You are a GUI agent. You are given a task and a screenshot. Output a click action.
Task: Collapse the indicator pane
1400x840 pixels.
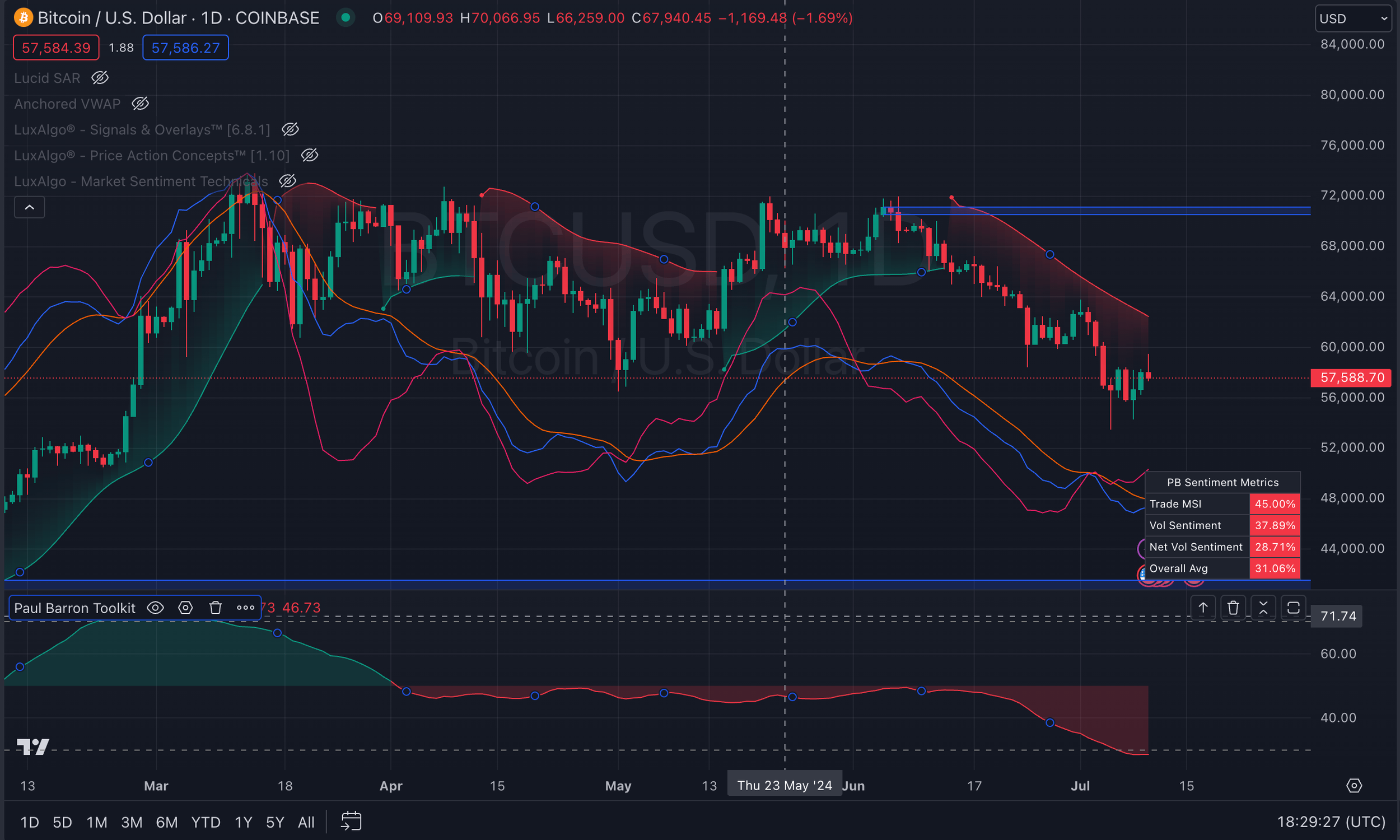click(x=1263, y=608)
